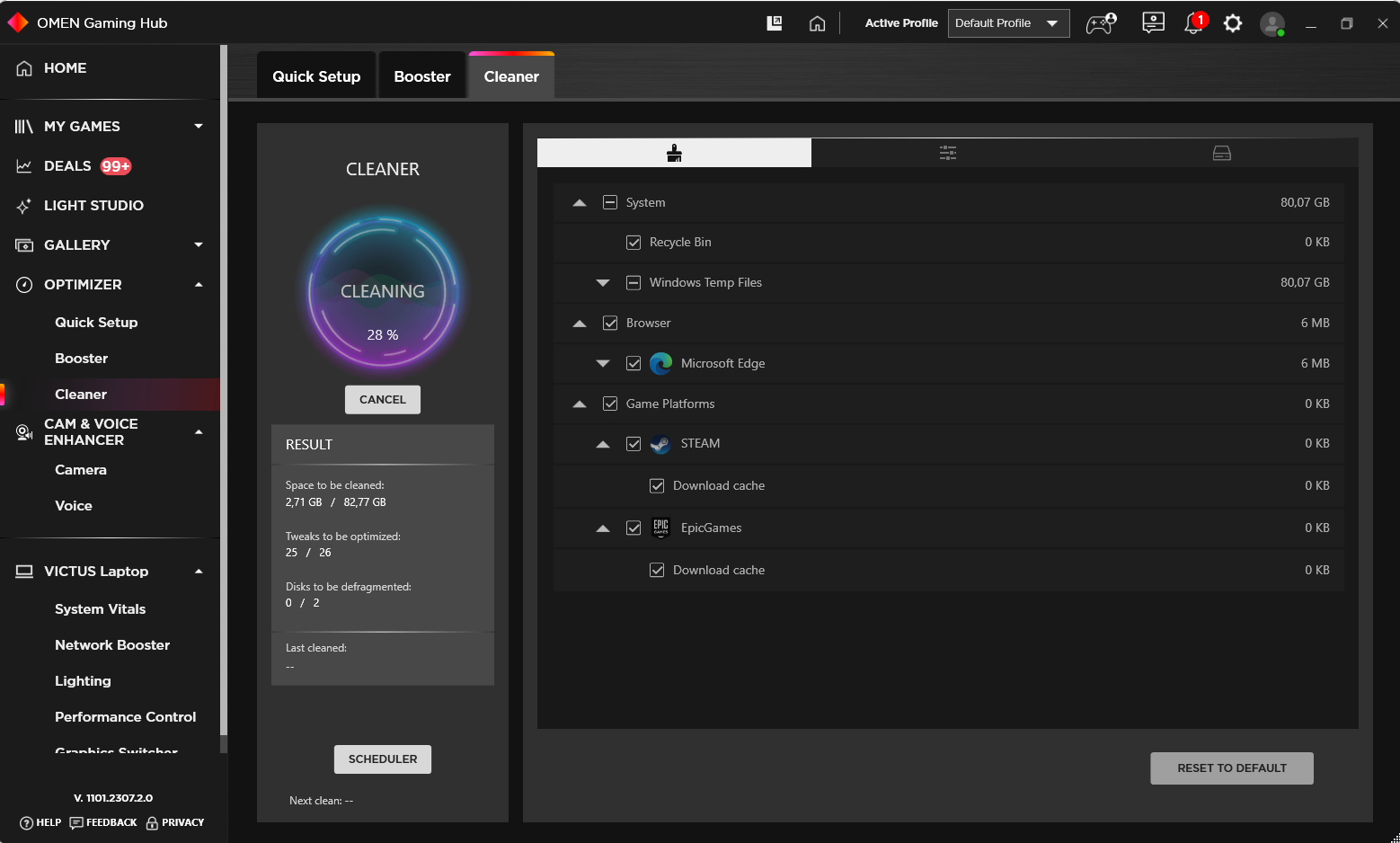This screenshot has height=843, width=1400.
Task: Expand the Microsoft Edge row
Action: point(603,364)
